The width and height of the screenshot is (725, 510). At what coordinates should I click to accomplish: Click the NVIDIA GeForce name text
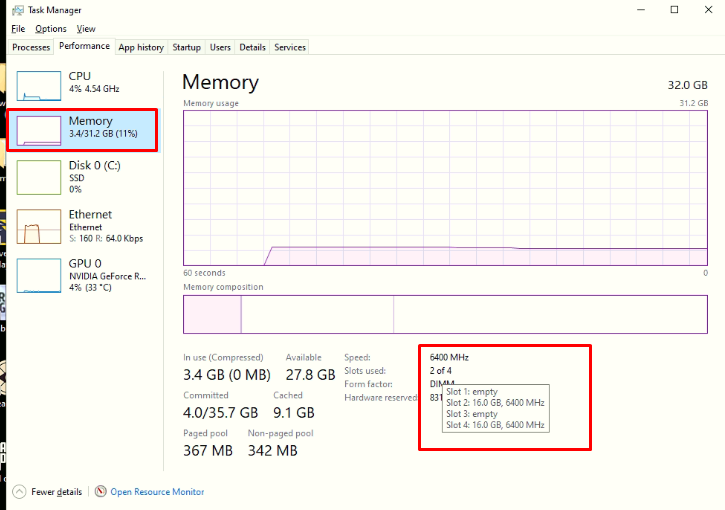tap(108, 276)
